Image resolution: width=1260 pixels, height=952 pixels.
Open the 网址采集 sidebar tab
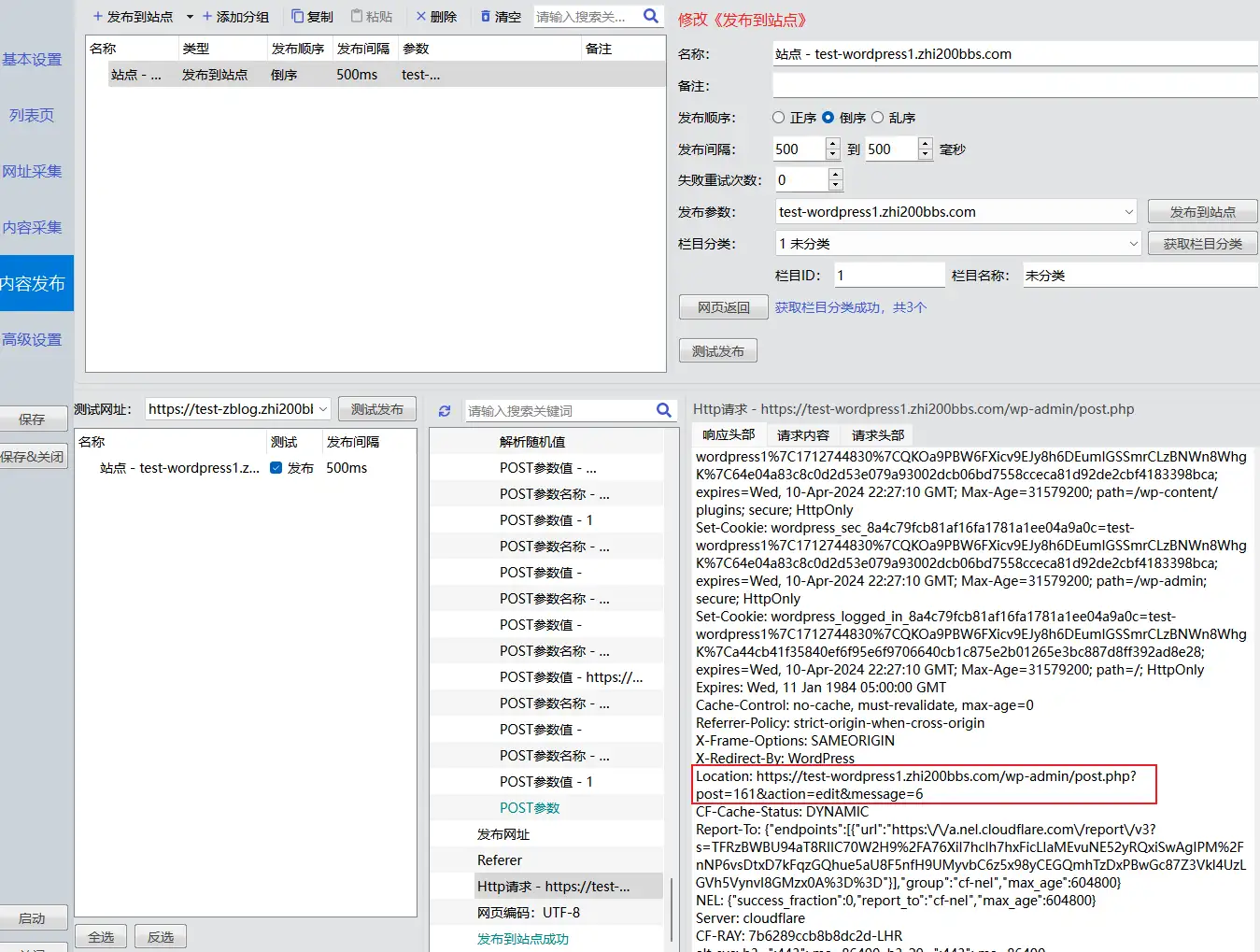tap(32, 172)
